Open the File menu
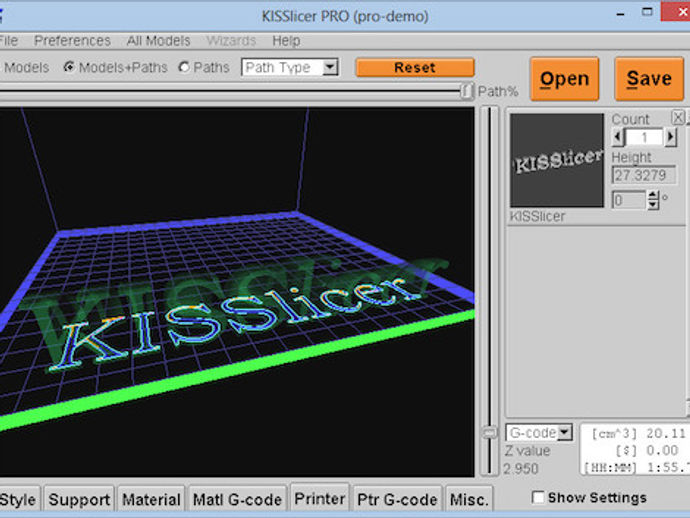Viewport: 690px width, 518px height. (x=9, y=41)
